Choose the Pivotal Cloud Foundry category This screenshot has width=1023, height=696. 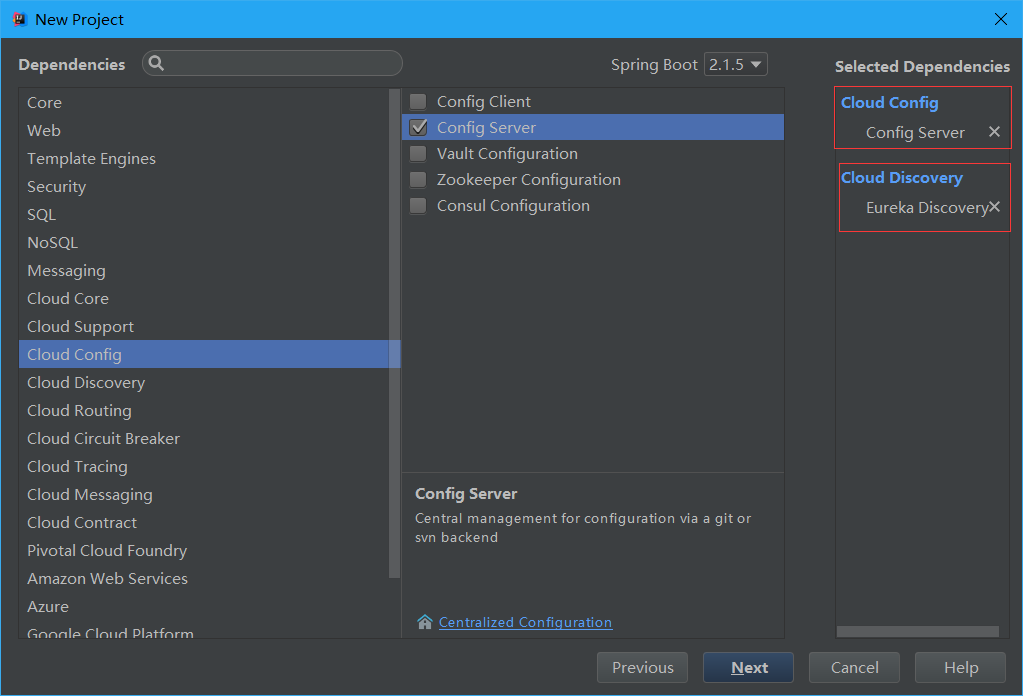(204, 551)
